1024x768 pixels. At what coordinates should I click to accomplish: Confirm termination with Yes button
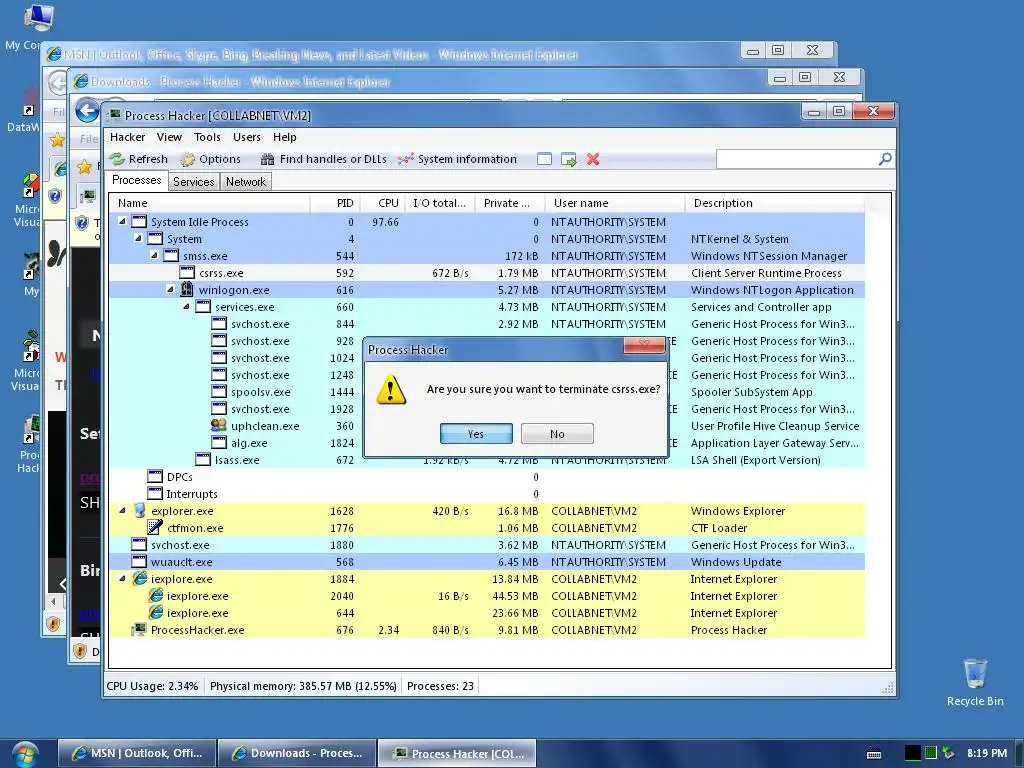(x=476, y=434)
